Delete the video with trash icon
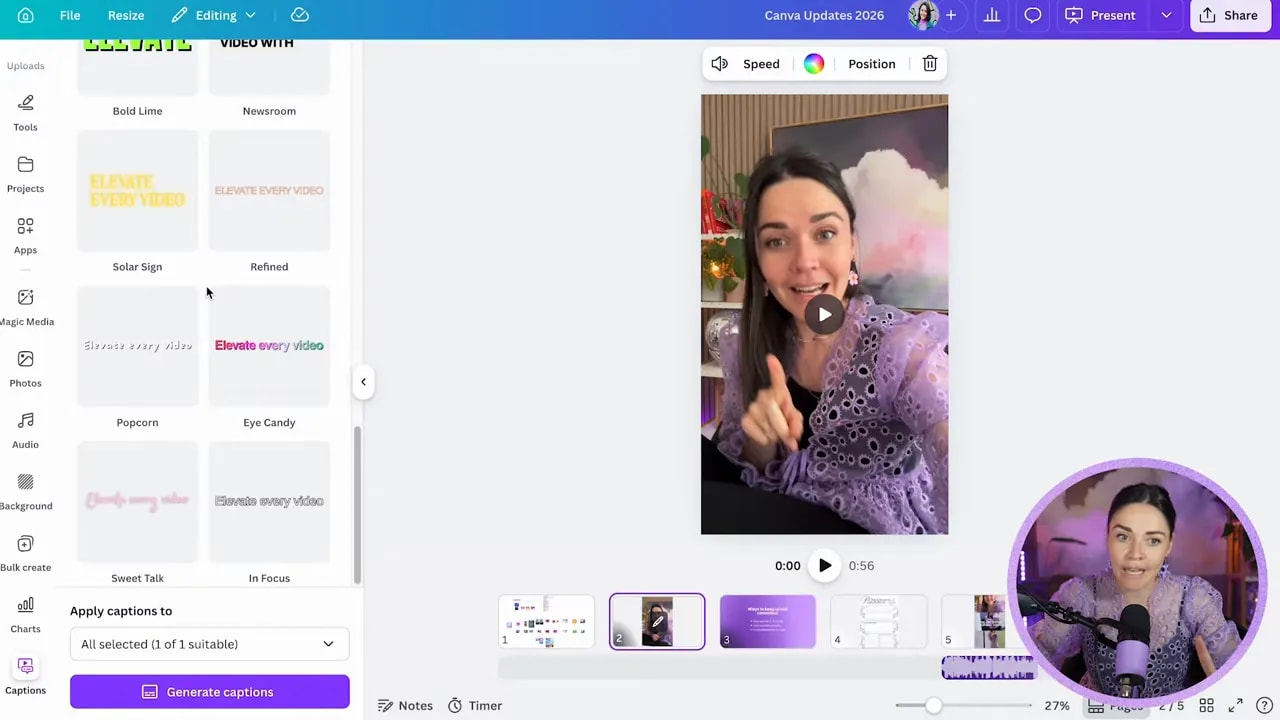This screenshot has height=720, width=1280. click(x=930, y=64)
